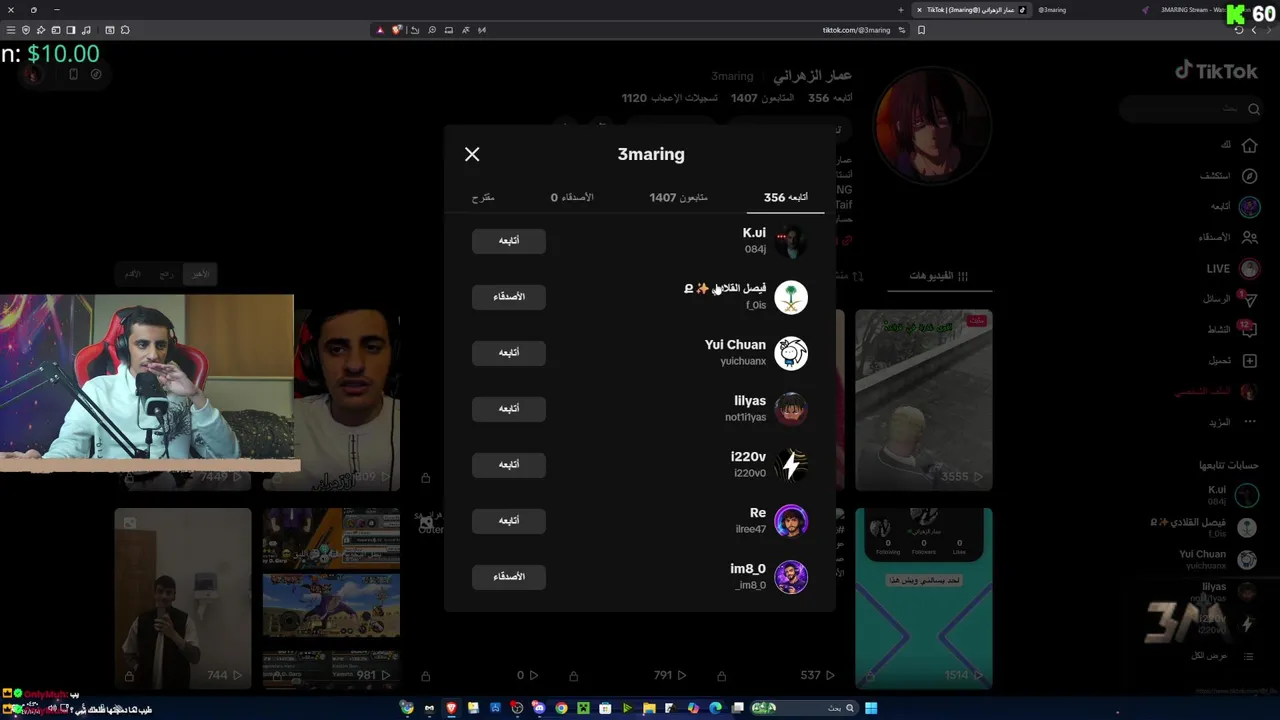Follow Re (ilree47) with the أتابعه button
Screen dimensions: 1280x720
coord(509,521)
